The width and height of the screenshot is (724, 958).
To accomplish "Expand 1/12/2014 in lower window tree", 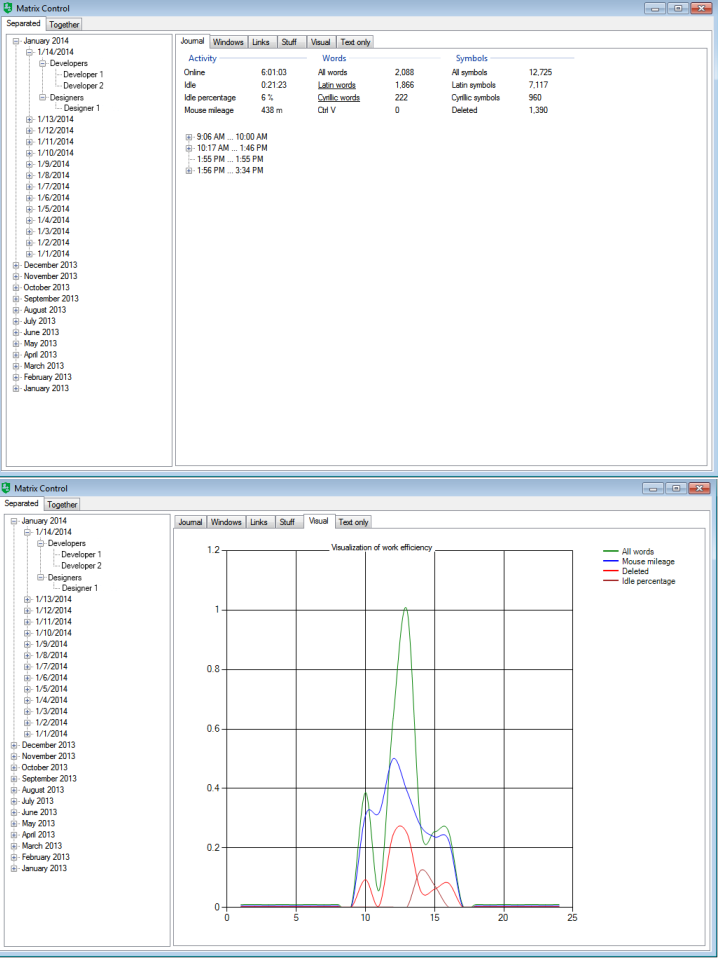I will pyautogui.click(x=27, y=611).
